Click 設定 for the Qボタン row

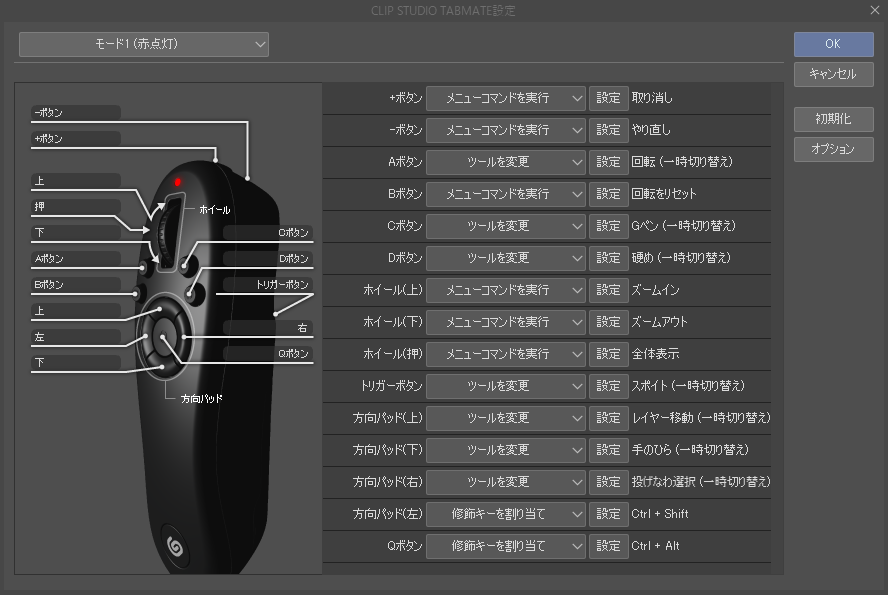pyautogui.click(x=608, y=546)
